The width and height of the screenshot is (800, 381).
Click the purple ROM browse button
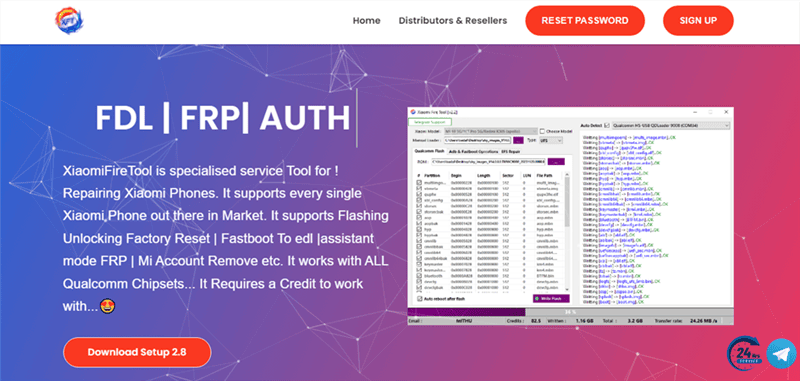(x=556, y=162)
